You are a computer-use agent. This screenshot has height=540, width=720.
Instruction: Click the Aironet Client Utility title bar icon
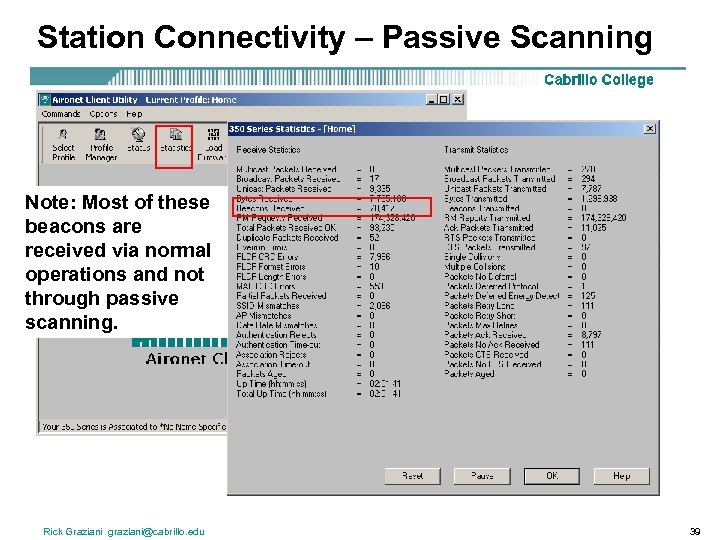45,99
